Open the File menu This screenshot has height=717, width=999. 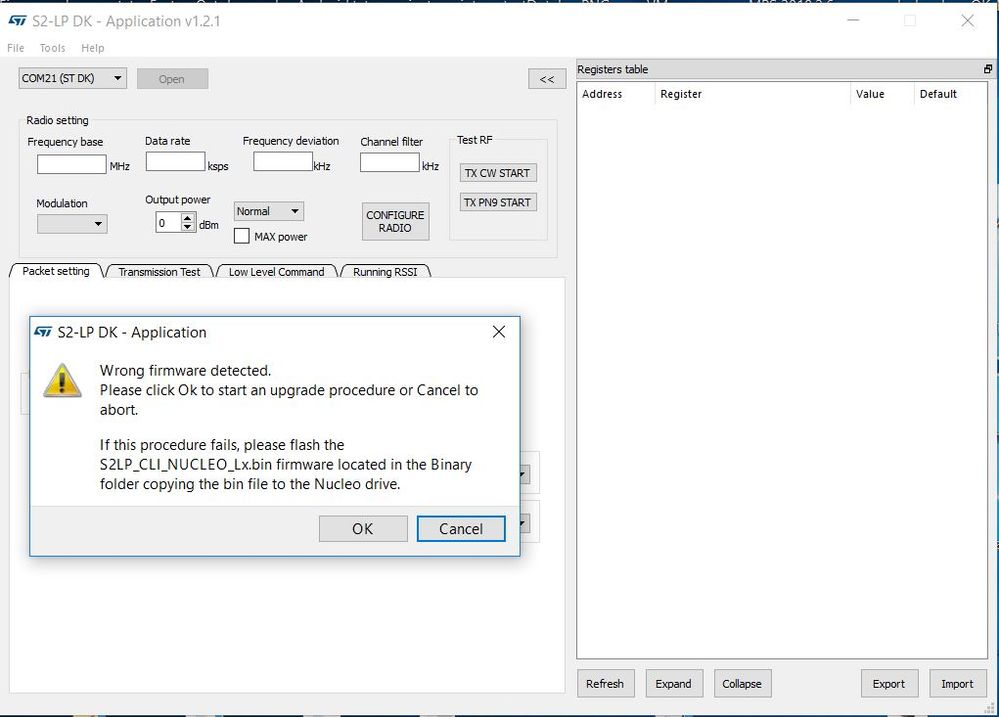click(x=16, y=48)
